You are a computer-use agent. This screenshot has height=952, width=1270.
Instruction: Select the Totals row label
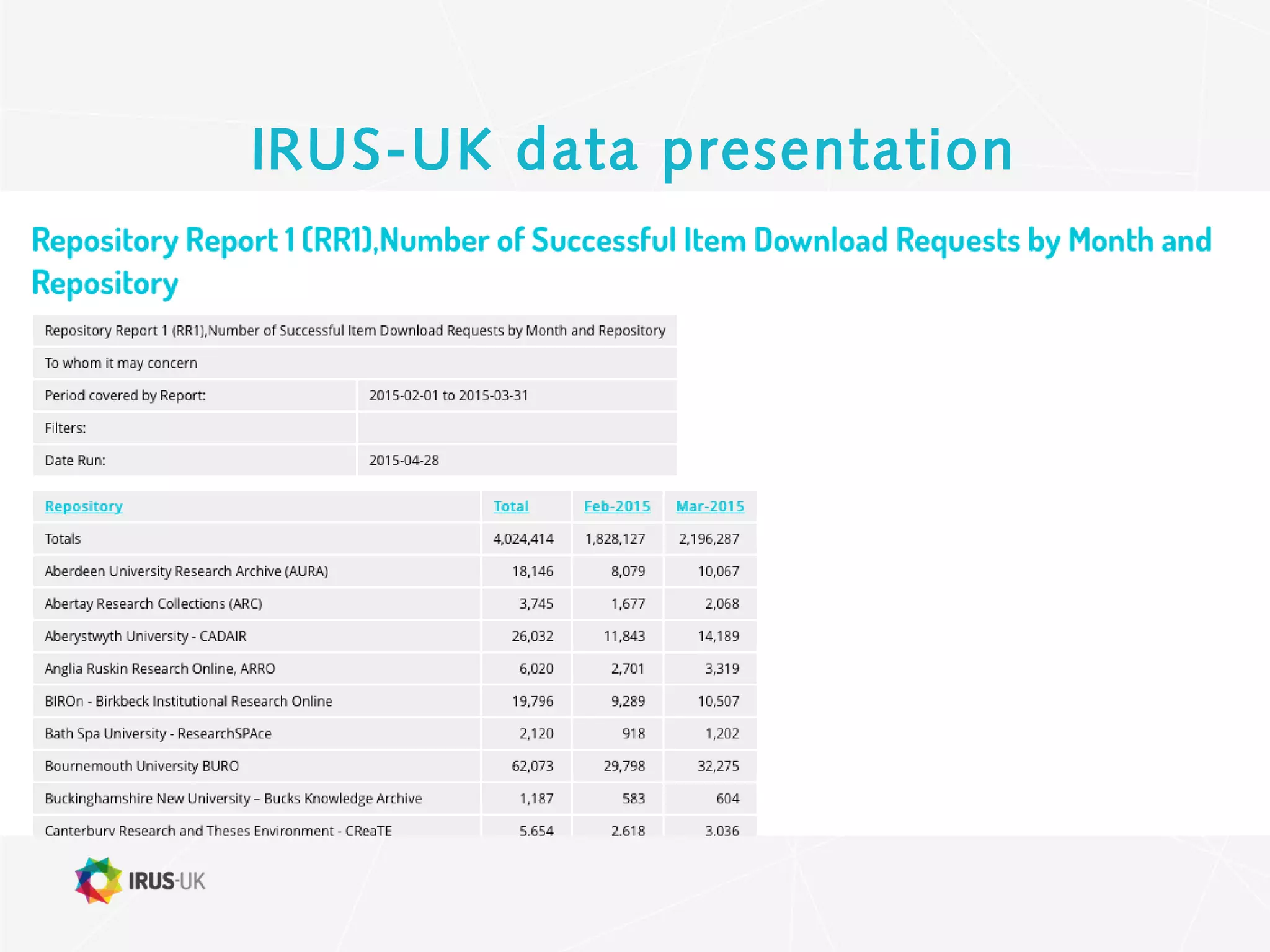click(x=63, y=539)
